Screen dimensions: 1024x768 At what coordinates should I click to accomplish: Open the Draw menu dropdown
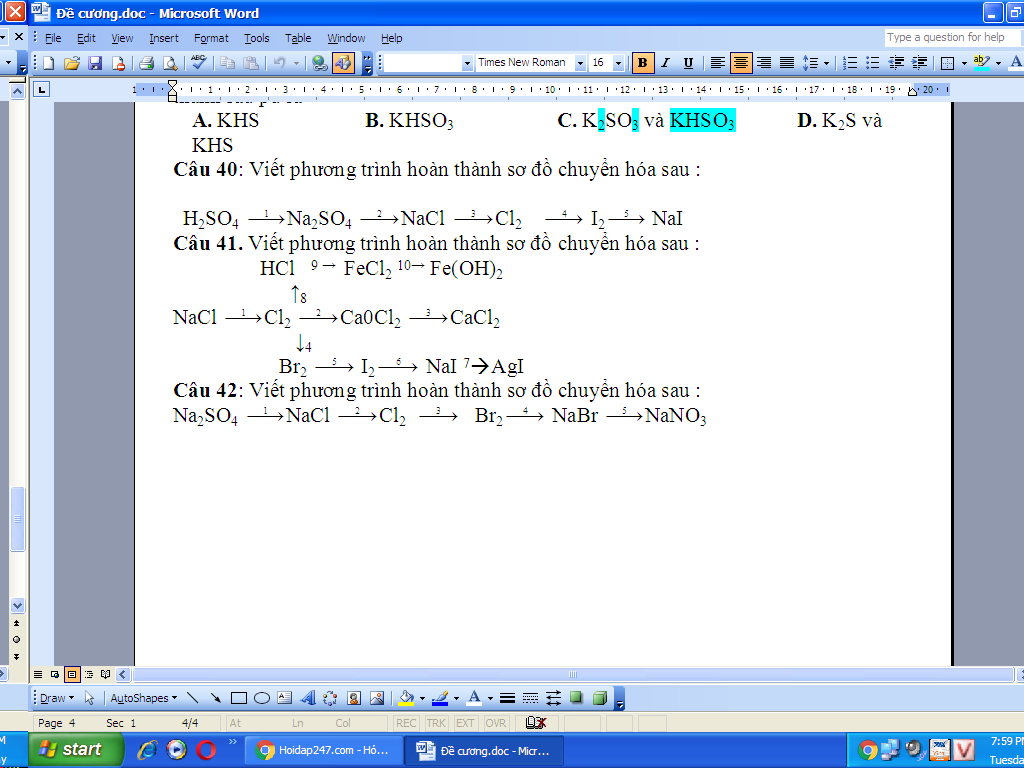pos(57,698)
